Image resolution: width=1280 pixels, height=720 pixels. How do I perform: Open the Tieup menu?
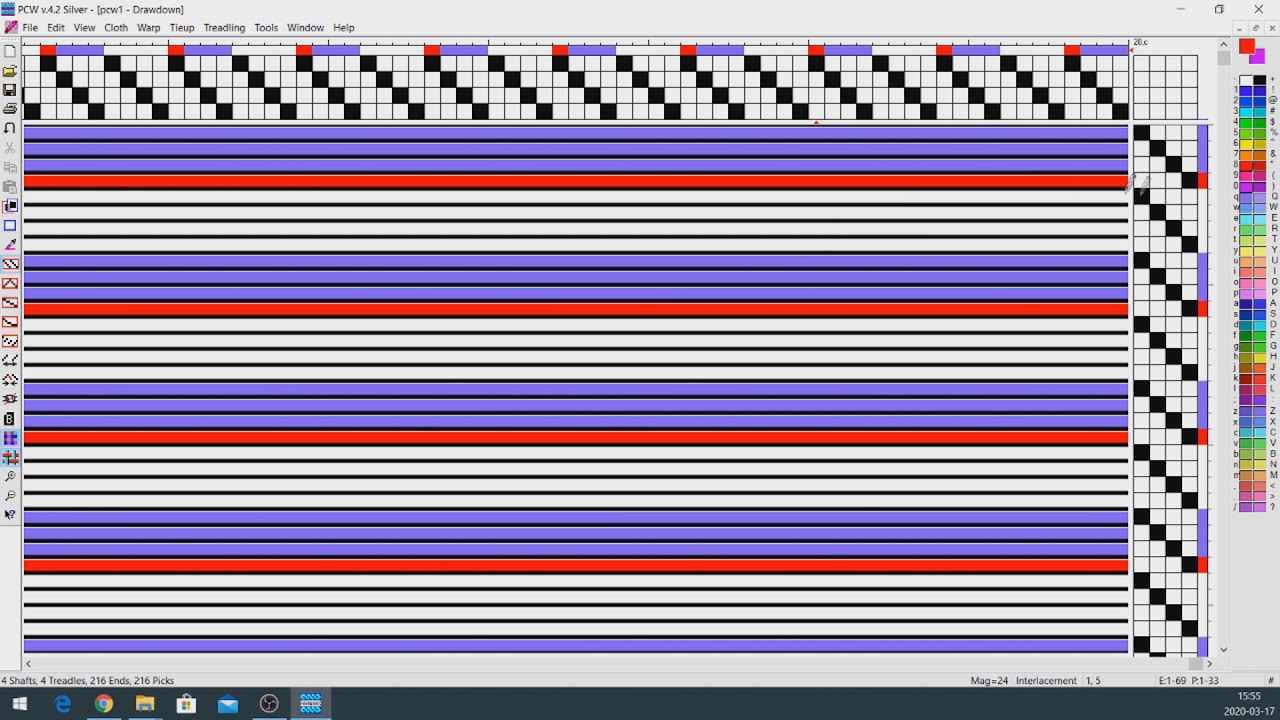click(182, 28)
